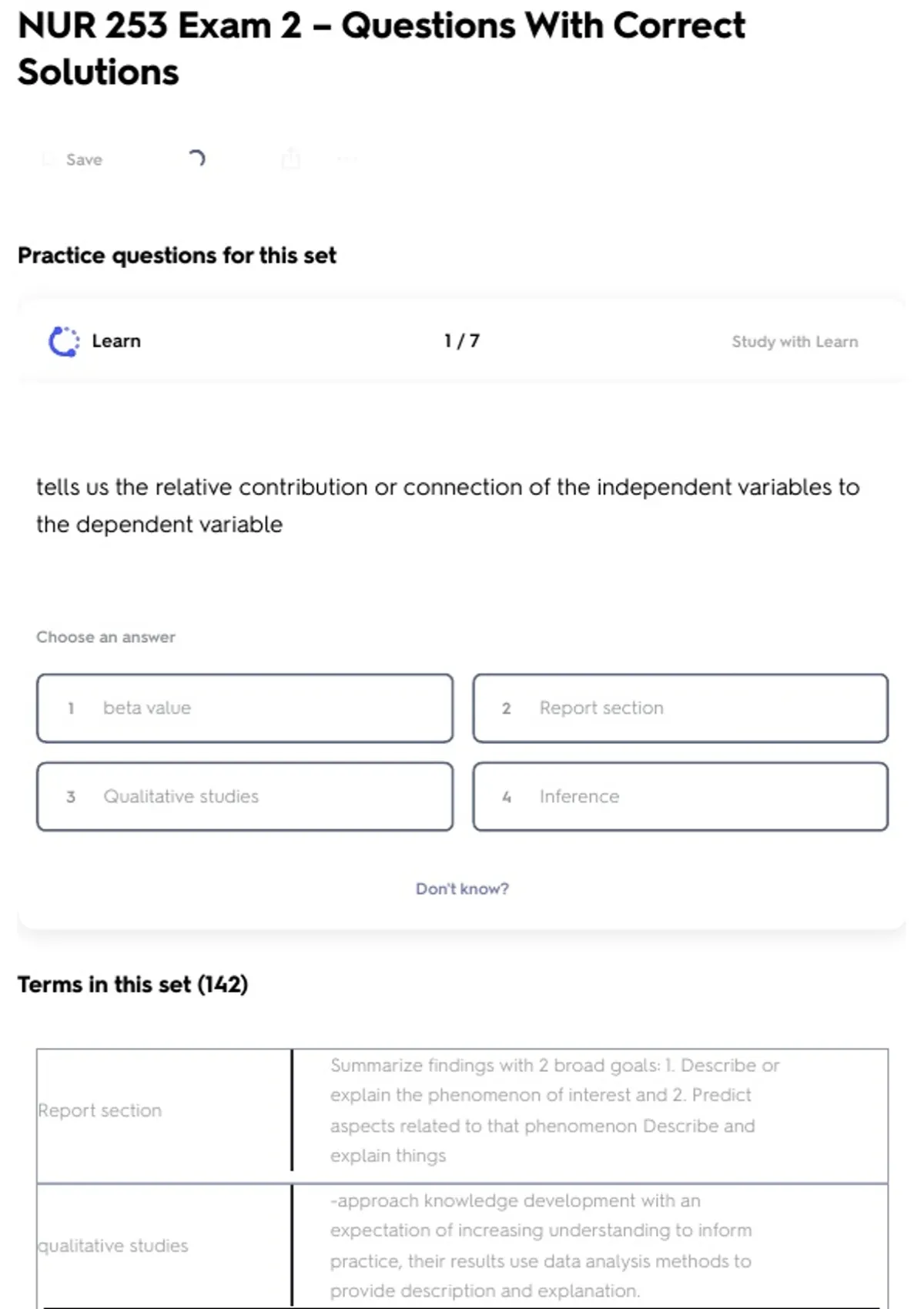Click the share icon
The width and height of the screenshot is (924, 1309).
[291, 159]
